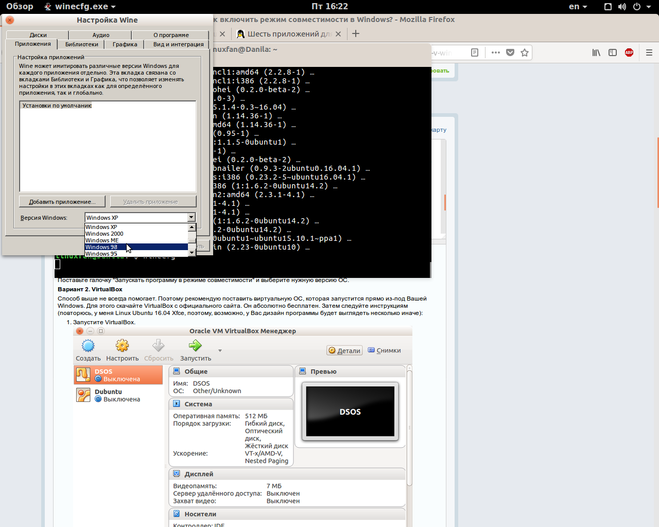Close the Шесть приложений Firefox tab
This screenshot has height=527, width=659.
click(x=338, y=34)
